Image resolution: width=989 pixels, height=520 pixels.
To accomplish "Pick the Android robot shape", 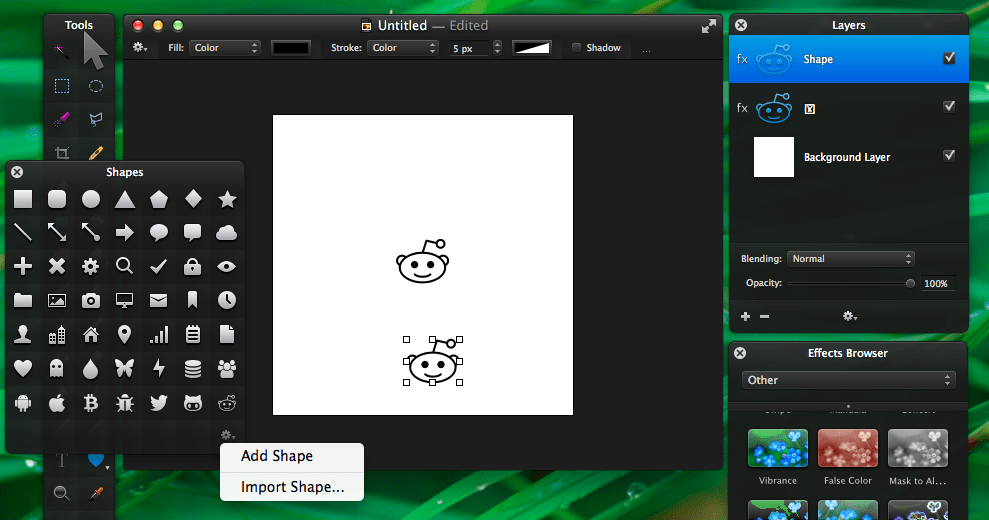I will coord(23,403).
